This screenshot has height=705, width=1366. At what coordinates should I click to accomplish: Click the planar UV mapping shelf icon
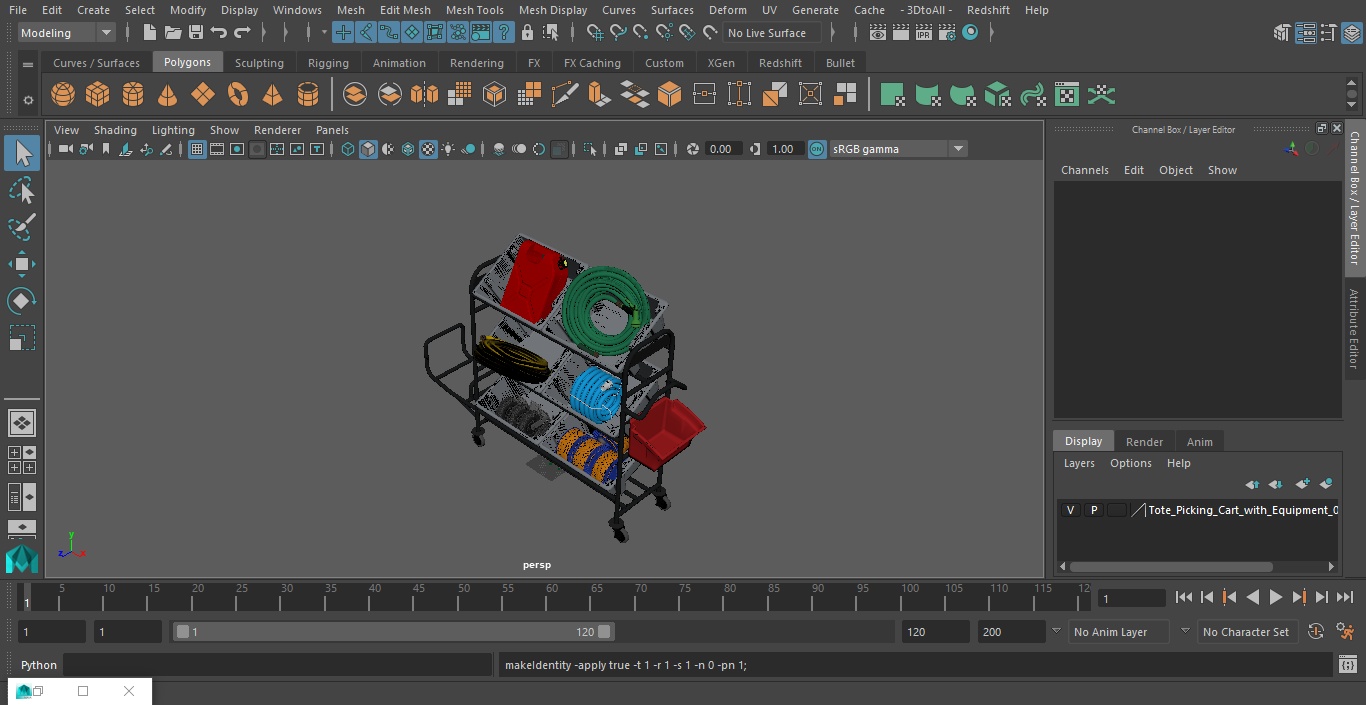click(893, 95)
